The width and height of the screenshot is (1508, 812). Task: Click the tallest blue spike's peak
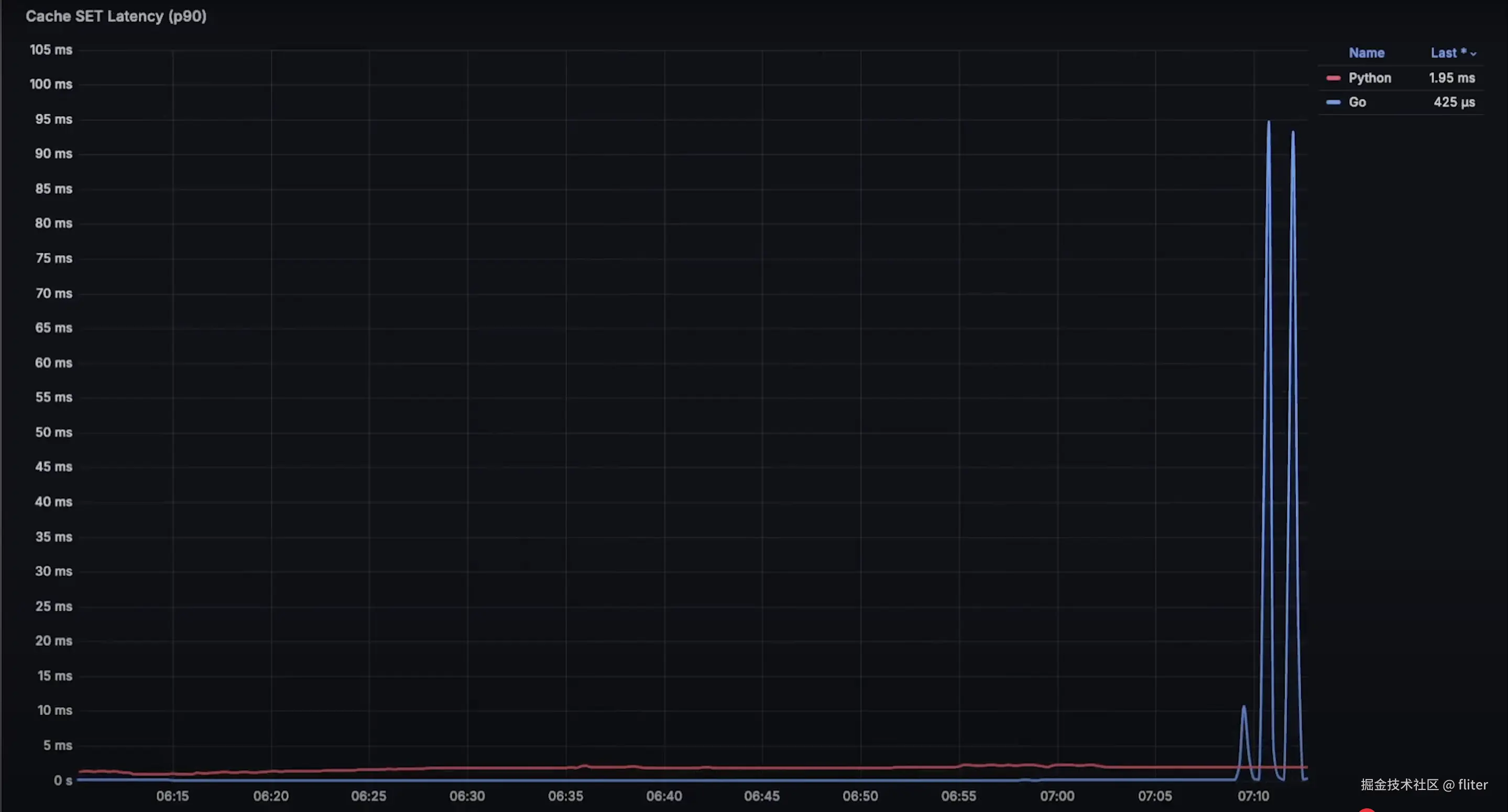click(x=1269, y=123)
